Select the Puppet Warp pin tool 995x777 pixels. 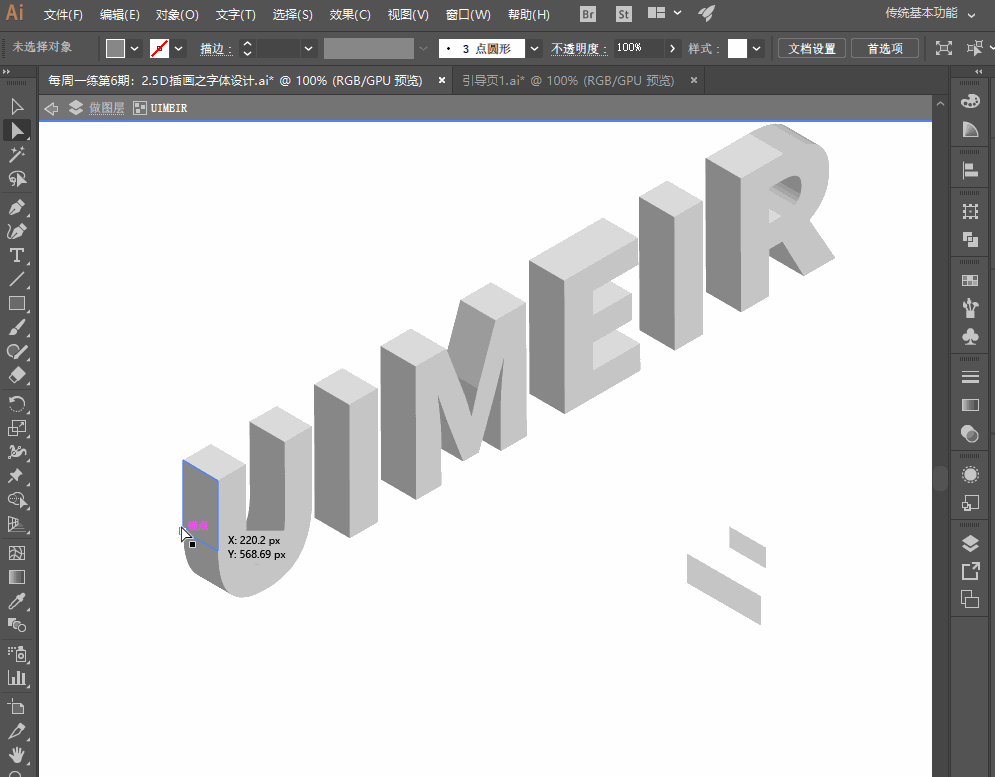17,476
